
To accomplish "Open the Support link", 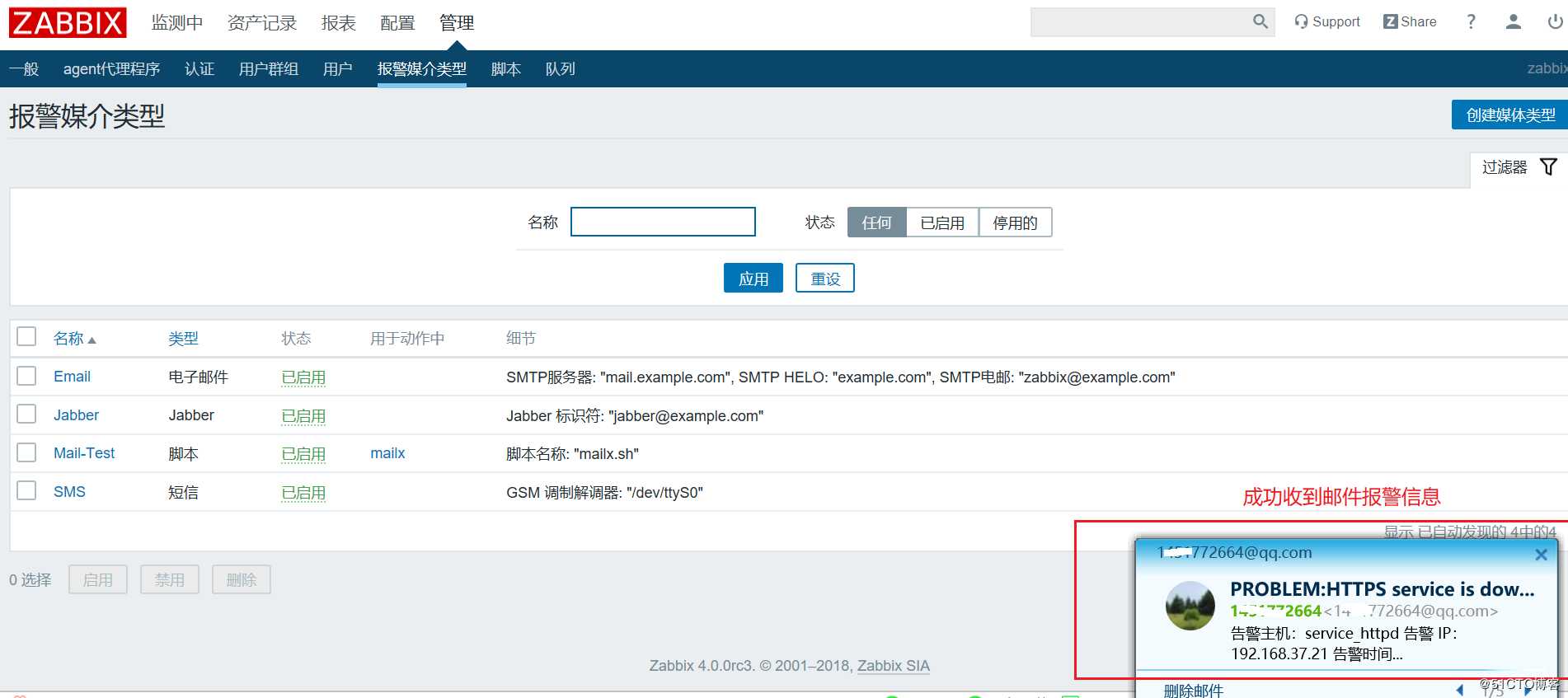I will coord(1327,21).
